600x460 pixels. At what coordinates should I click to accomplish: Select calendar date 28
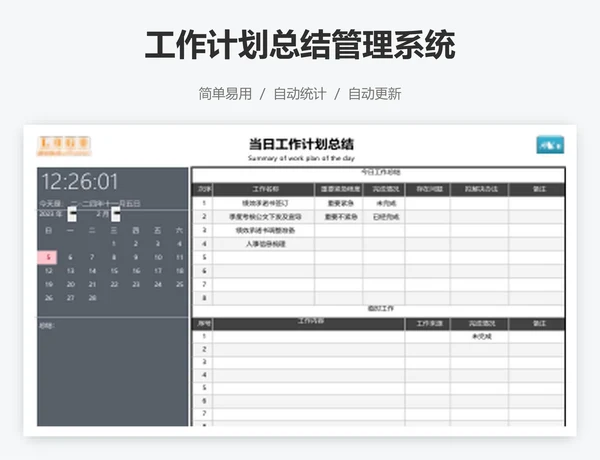[92, 298]
